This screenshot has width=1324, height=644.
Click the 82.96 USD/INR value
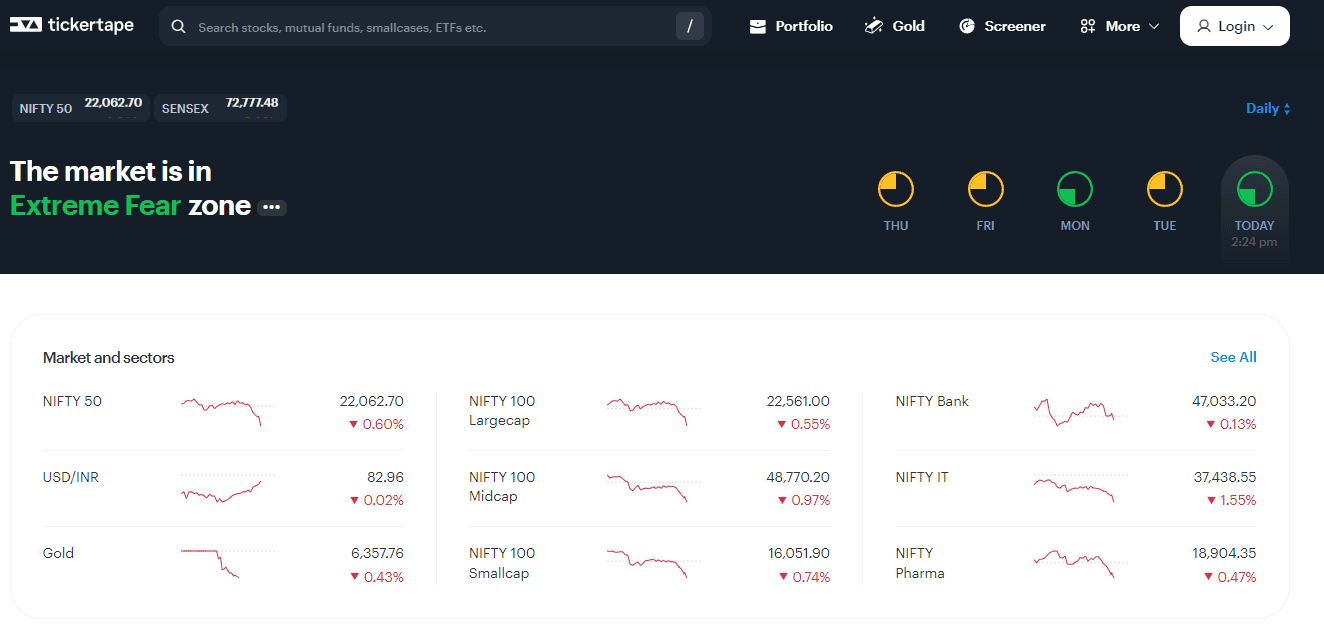point(386,477)
